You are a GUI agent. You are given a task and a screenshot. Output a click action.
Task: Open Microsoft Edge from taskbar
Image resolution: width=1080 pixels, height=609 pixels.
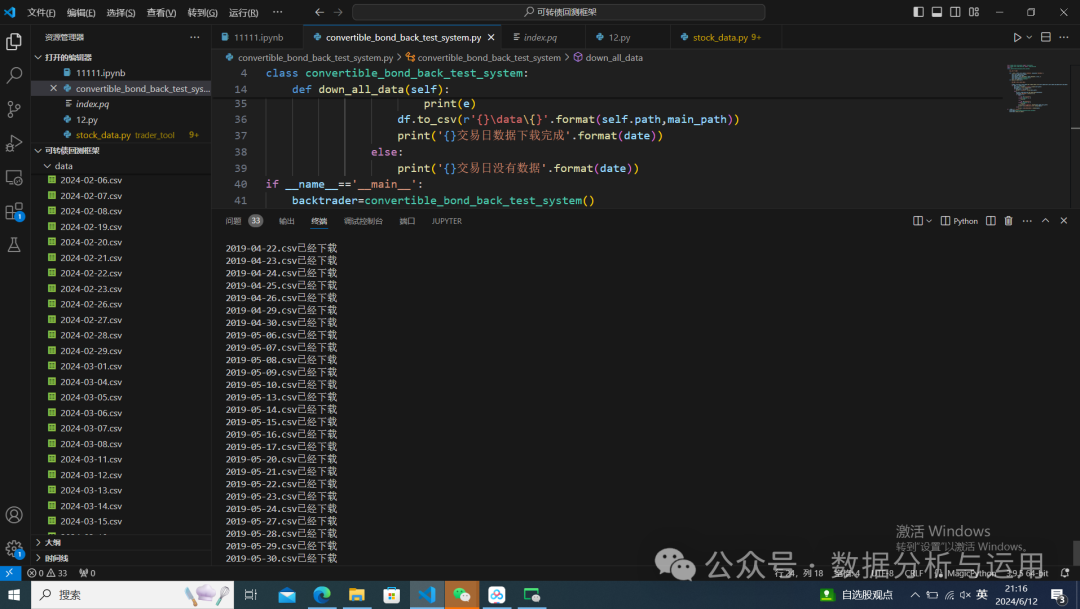point(322,595)
